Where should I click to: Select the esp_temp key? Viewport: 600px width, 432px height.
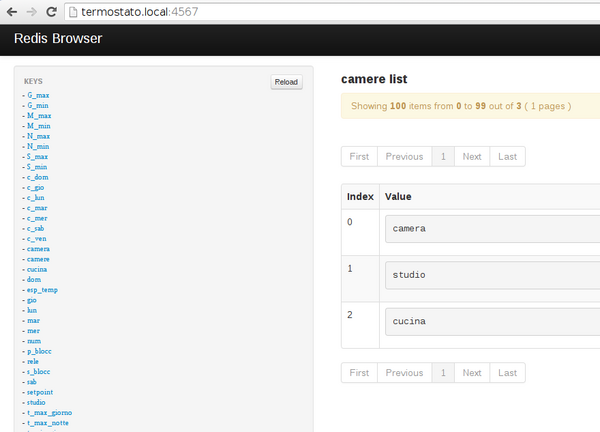pyautogui.click(x=42, y=290)
